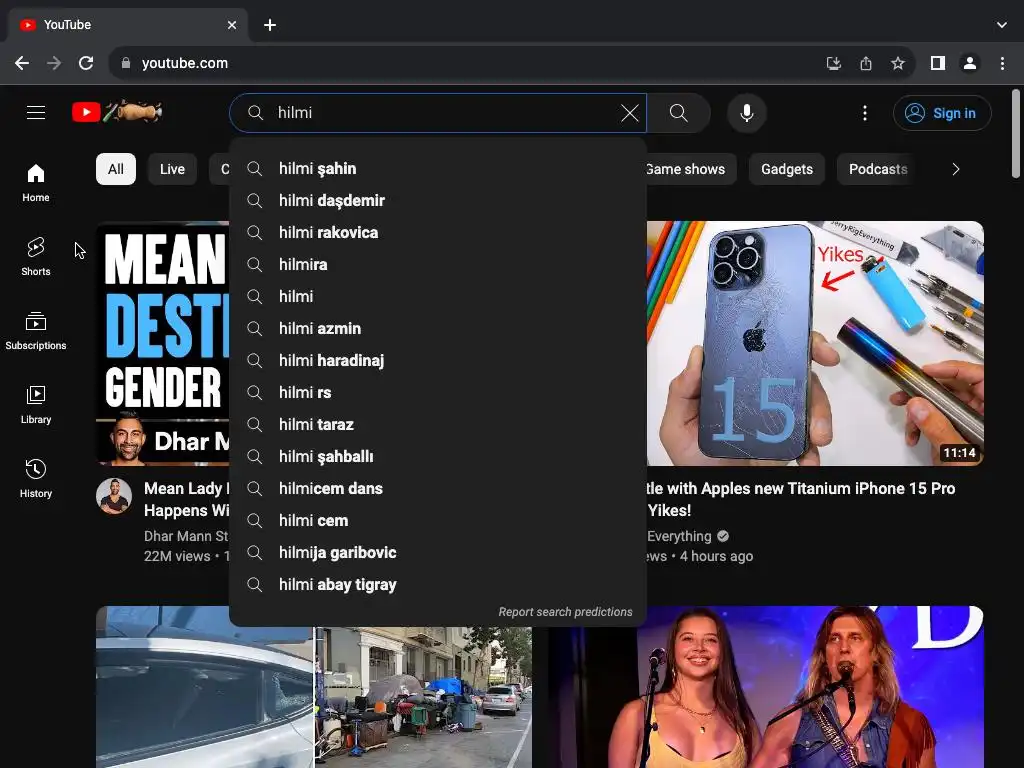1024x768 pixels.
Task: Open History in the sidebar
Action: coord(36,479)
